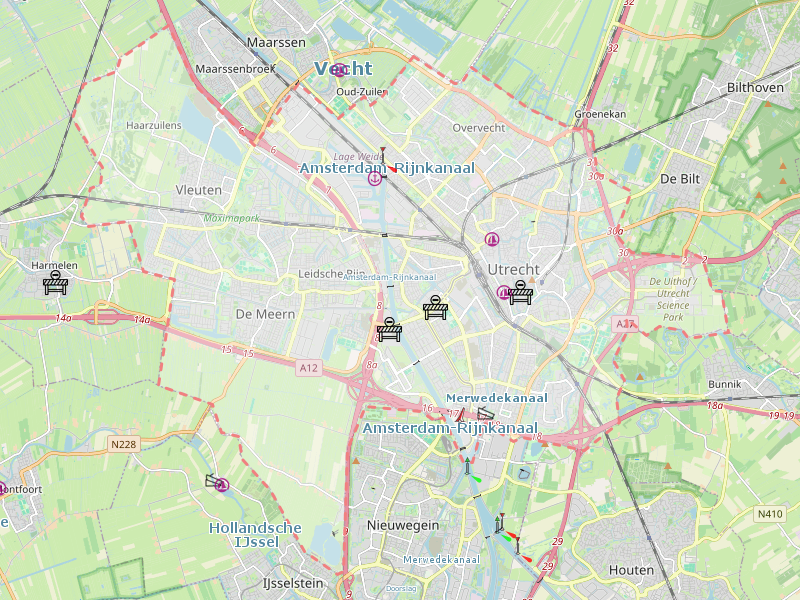This screenshot has width=800, height=600.
Task: Select the barrier icon between De Meern and Utrecht
Action: (435, 308)
